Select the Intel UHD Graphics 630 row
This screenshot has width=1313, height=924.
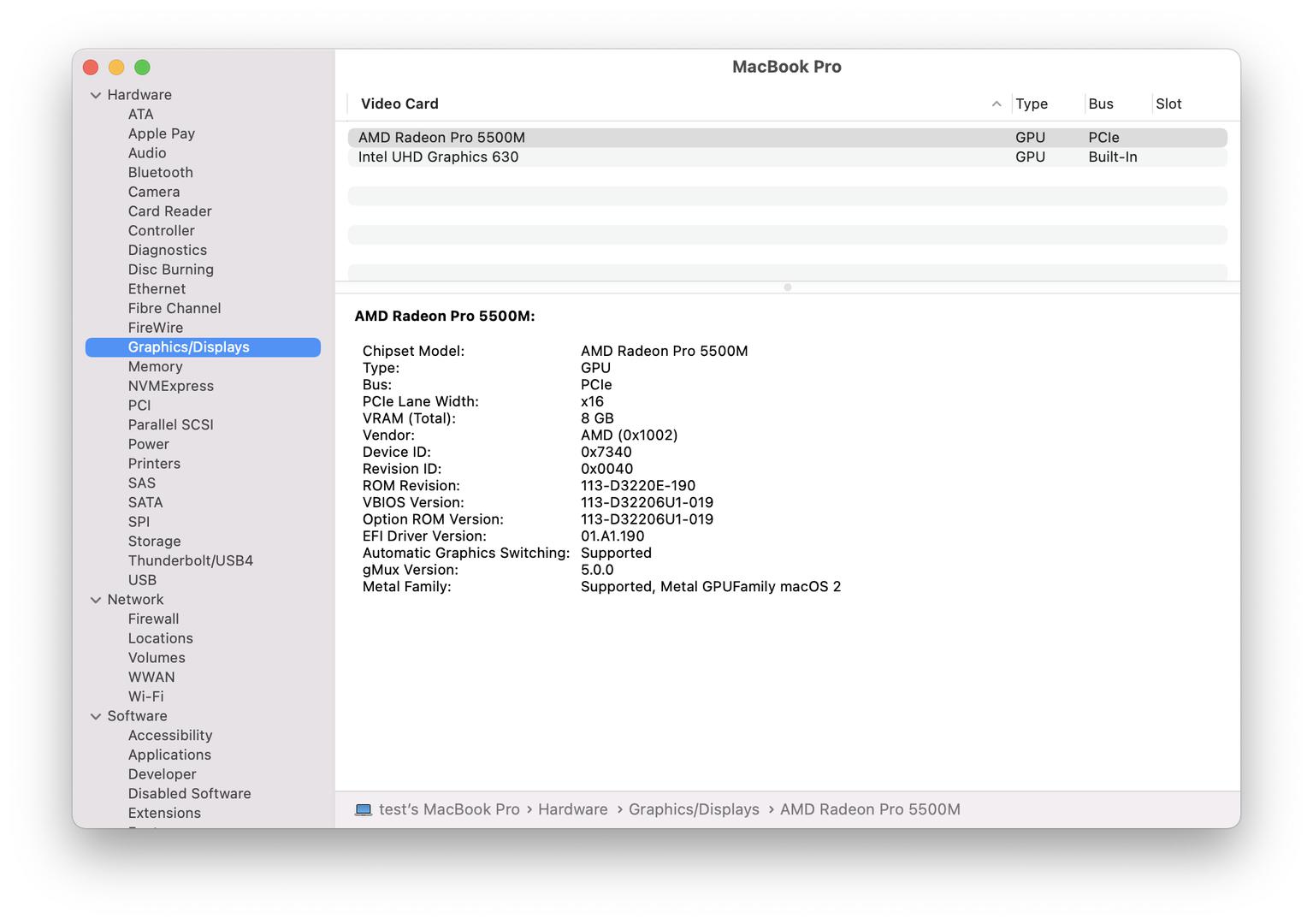(787, 157)
